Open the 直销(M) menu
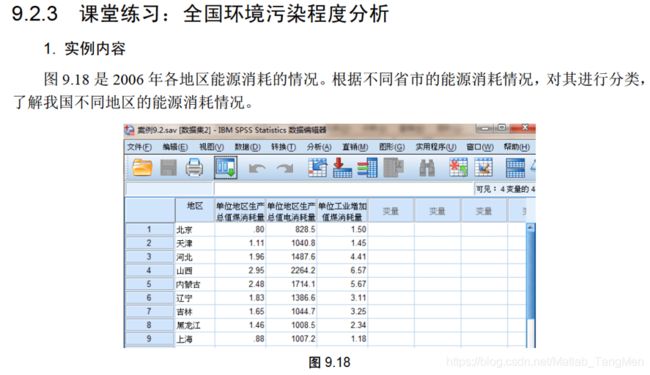The width and height of the screenshot is (650, 375). point(355,147)
